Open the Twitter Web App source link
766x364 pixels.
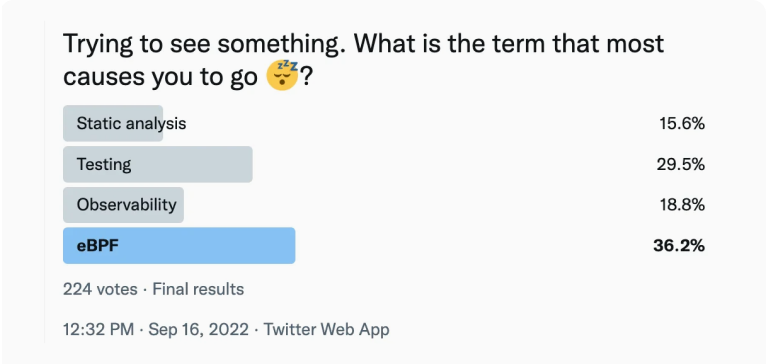tap(327, 329)
